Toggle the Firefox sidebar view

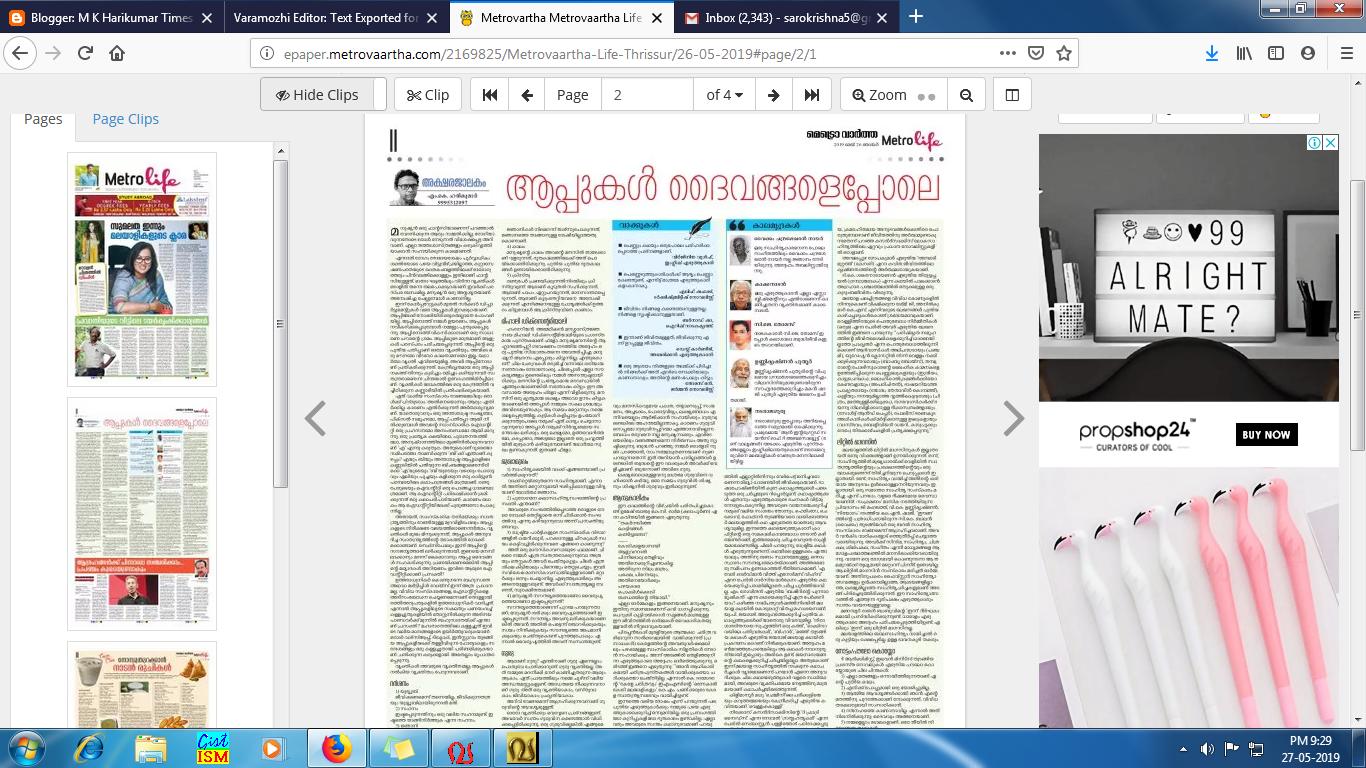pos(1275,53)
